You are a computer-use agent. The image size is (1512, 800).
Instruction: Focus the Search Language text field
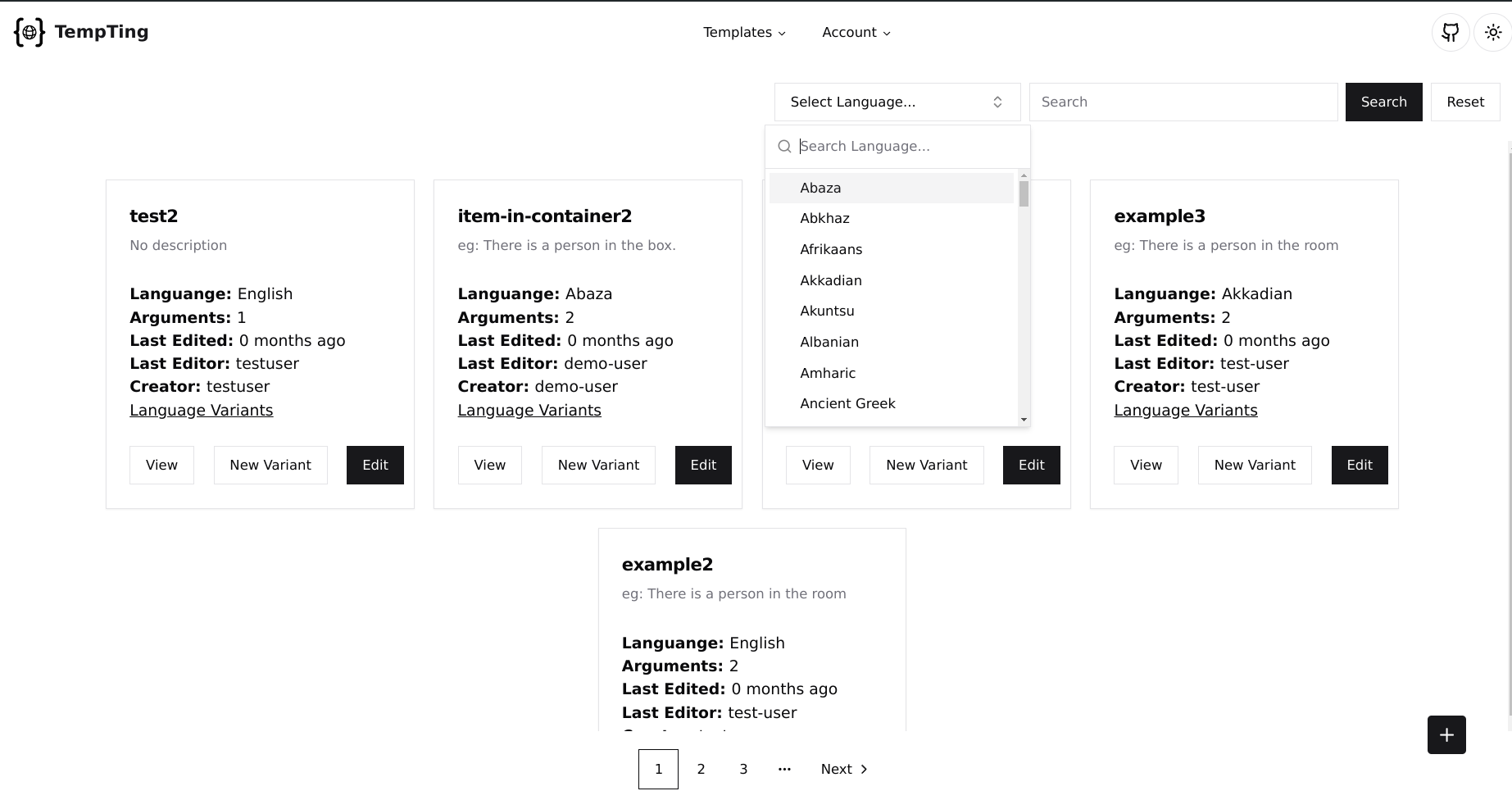(x=910, y=147)
